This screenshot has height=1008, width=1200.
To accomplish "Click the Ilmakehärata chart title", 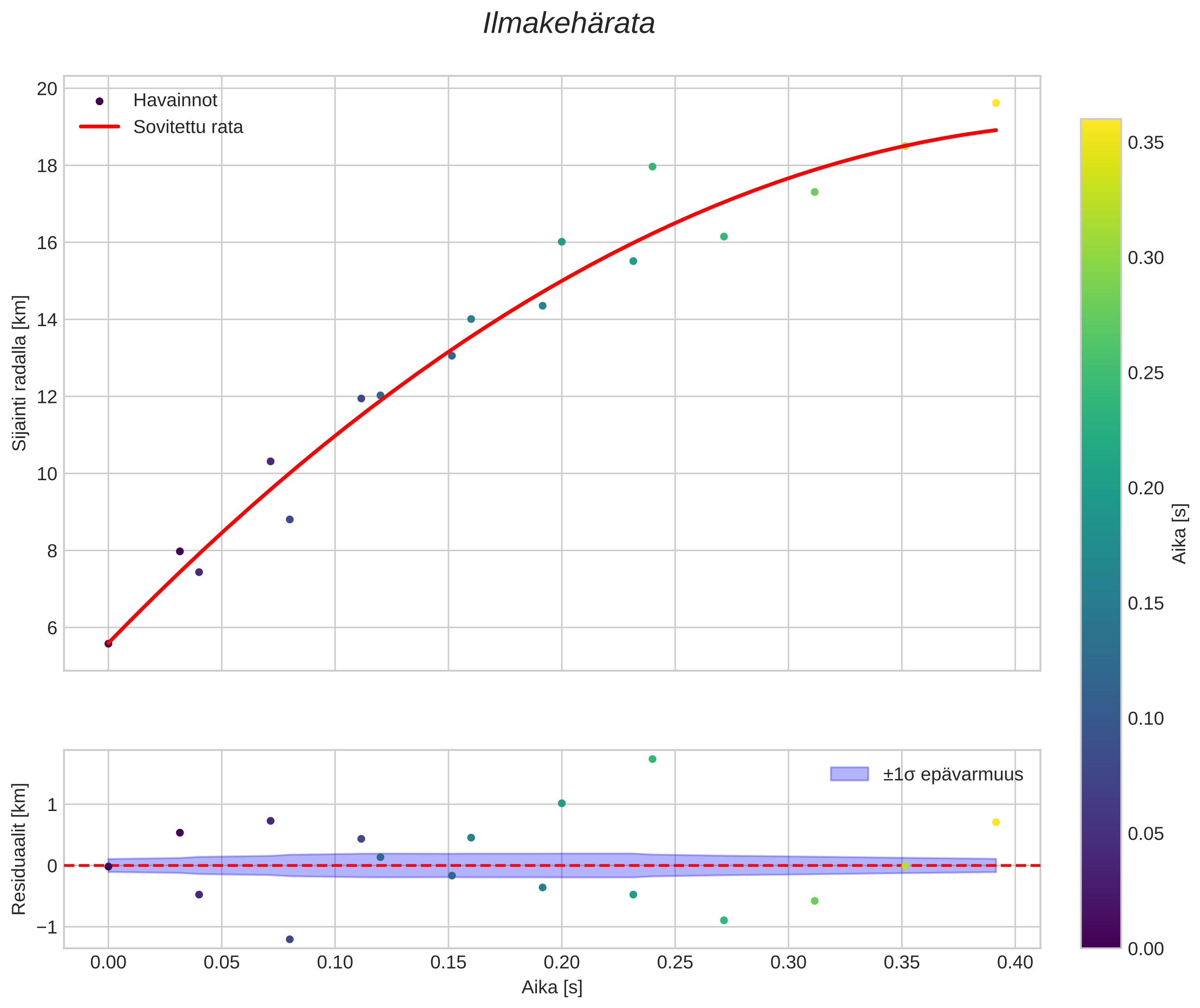I will tap(568, 24).
